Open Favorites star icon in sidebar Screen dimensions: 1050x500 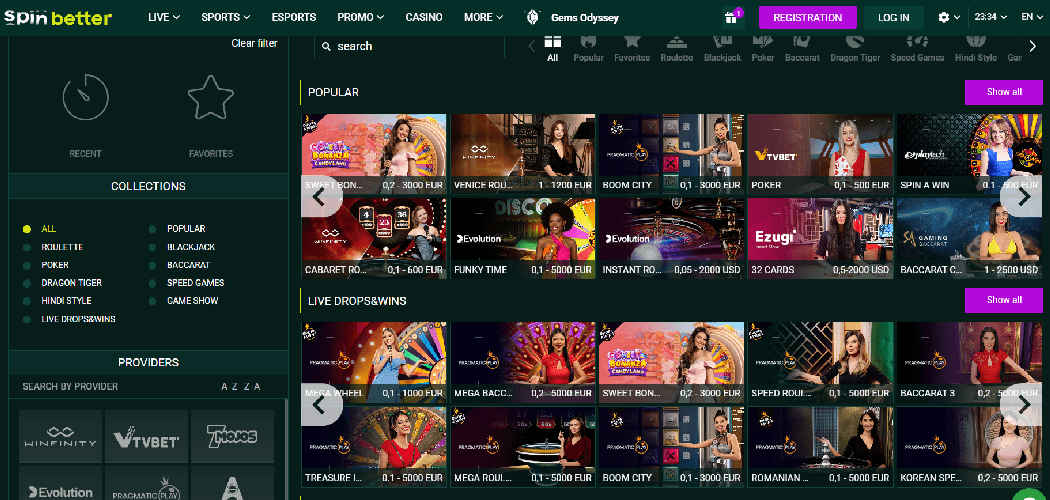(x=210, y=98)
